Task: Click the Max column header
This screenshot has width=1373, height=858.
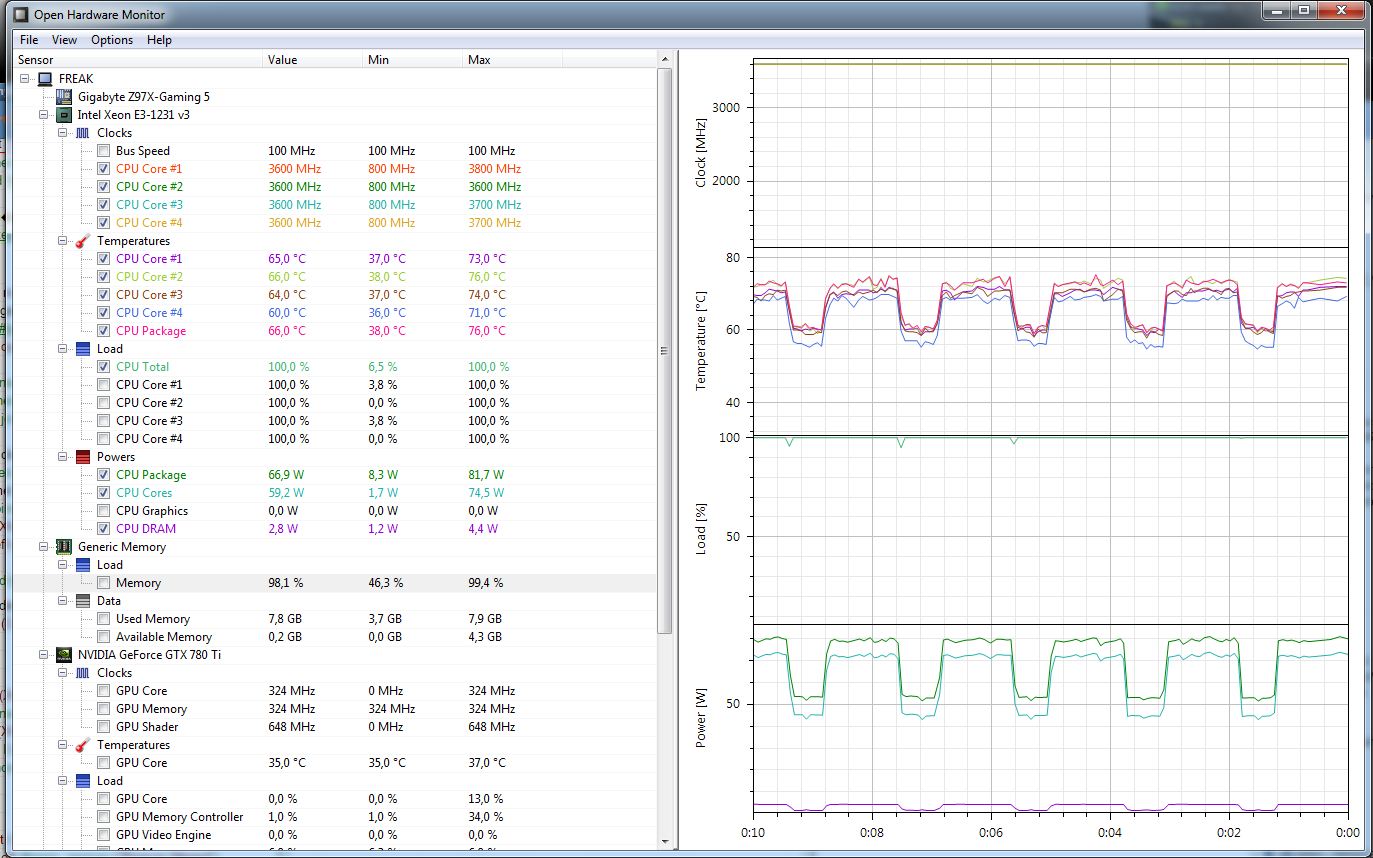Action: 512,60
